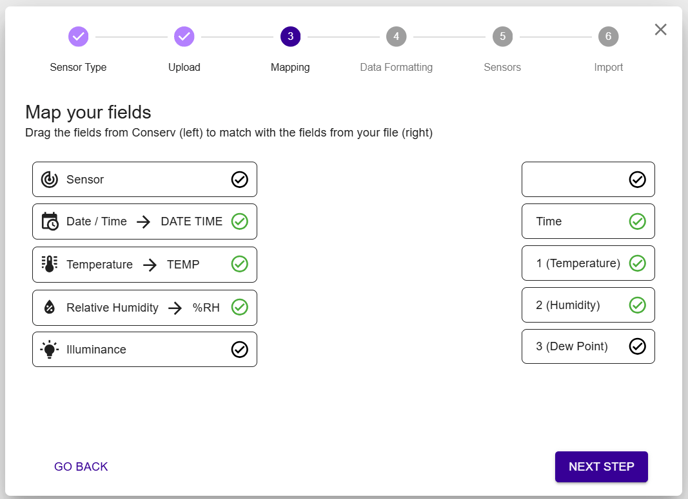Click the black checkmark on Sensor field
688x499 pixels.
pyautogui.click(x=239, y=180)
